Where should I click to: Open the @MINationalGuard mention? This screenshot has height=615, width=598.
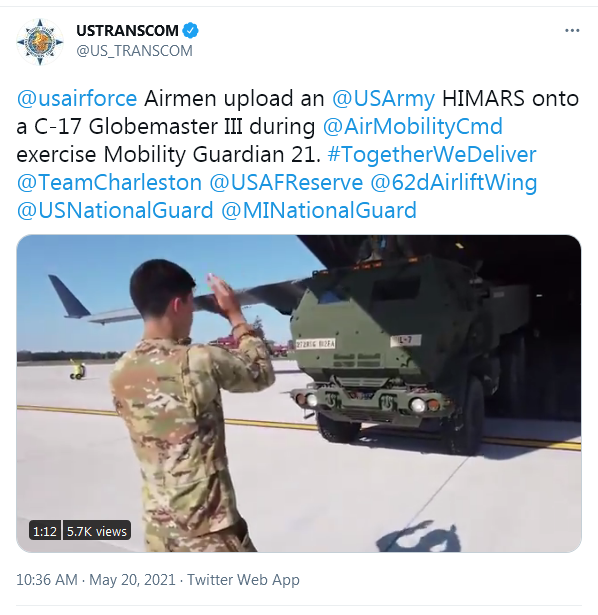pyautogui.click(x=319, y=210)
